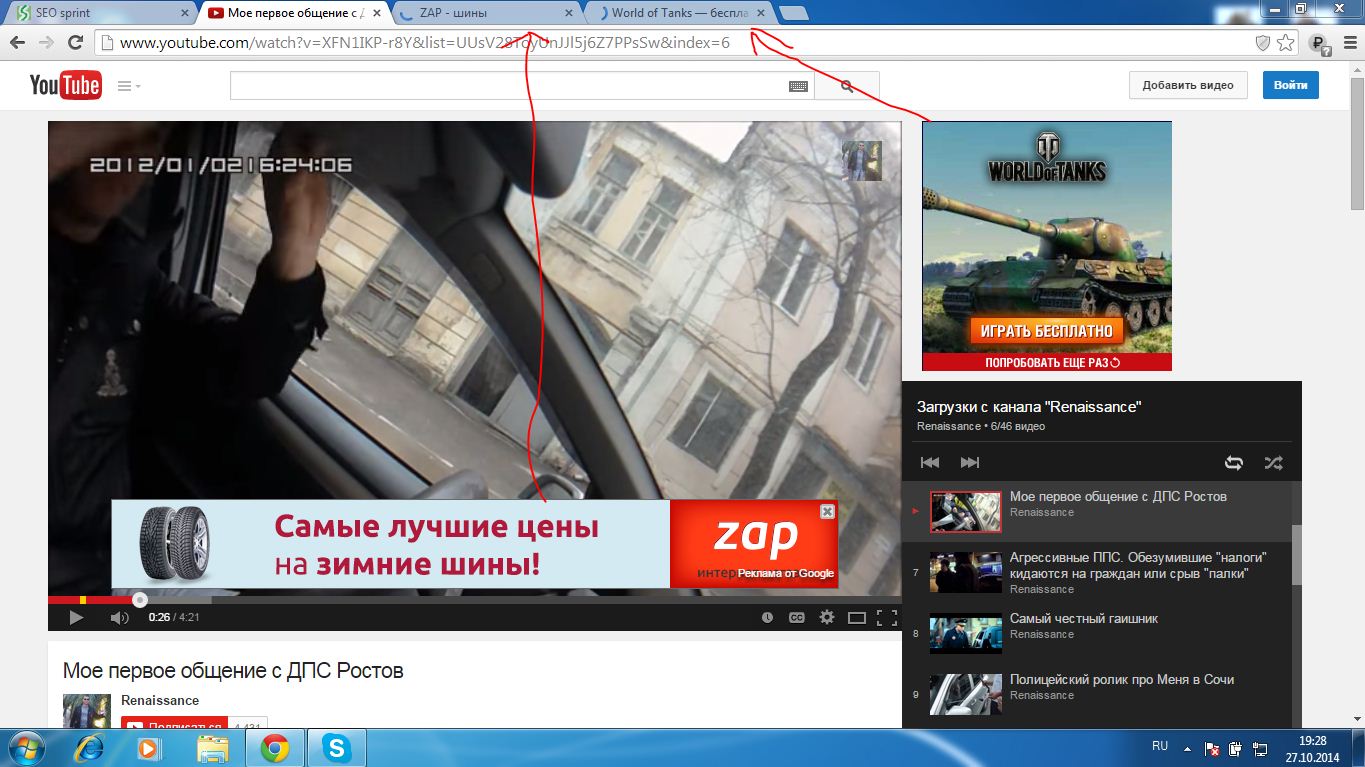This screenshot has width=1365, height=767.
Task: Open Windows Media Player from taskbar
Action: click(x=149, y=748)
